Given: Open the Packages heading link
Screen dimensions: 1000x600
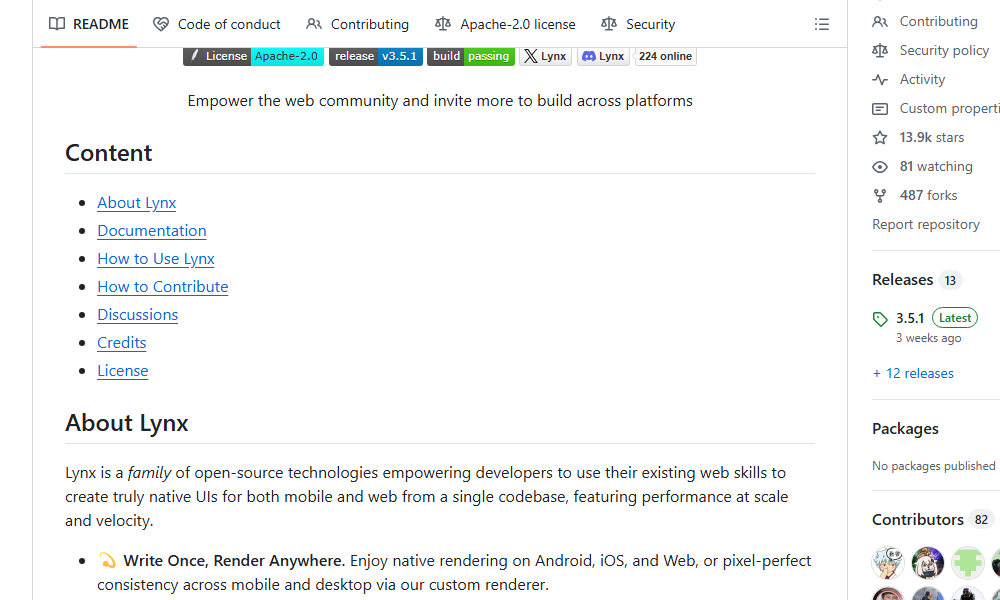Looking at the screenshot, I should tap(905, 429).
